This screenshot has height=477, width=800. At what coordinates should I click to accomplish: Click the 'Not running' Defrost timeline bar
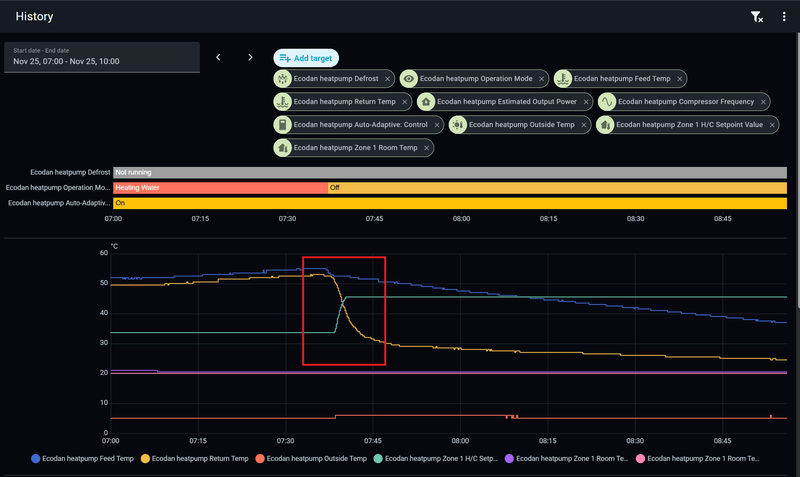coord(450,172)
